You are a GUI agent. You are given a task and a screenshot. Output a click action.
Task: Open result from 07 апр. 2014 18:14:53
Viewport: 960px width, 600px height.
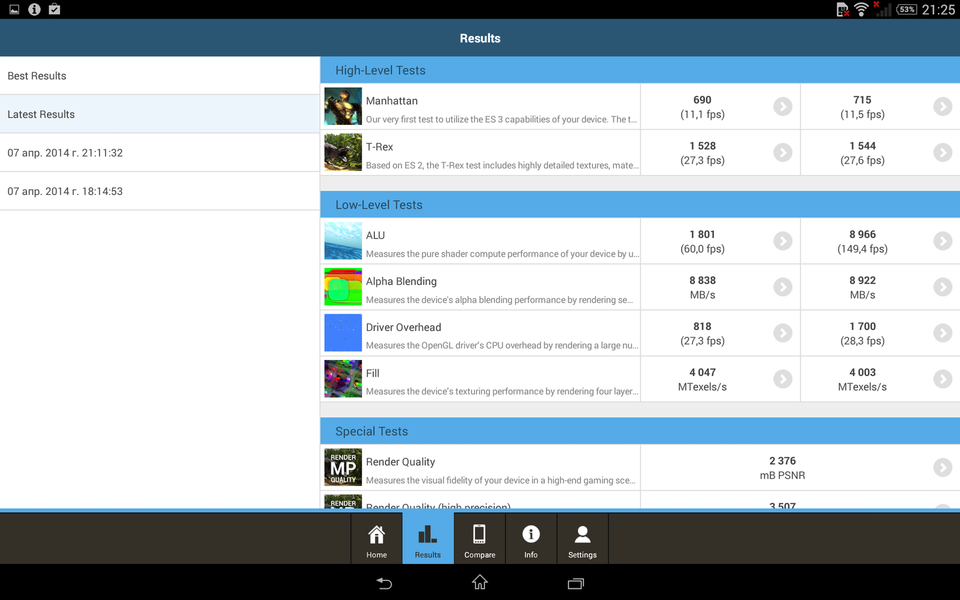point(160,192)
